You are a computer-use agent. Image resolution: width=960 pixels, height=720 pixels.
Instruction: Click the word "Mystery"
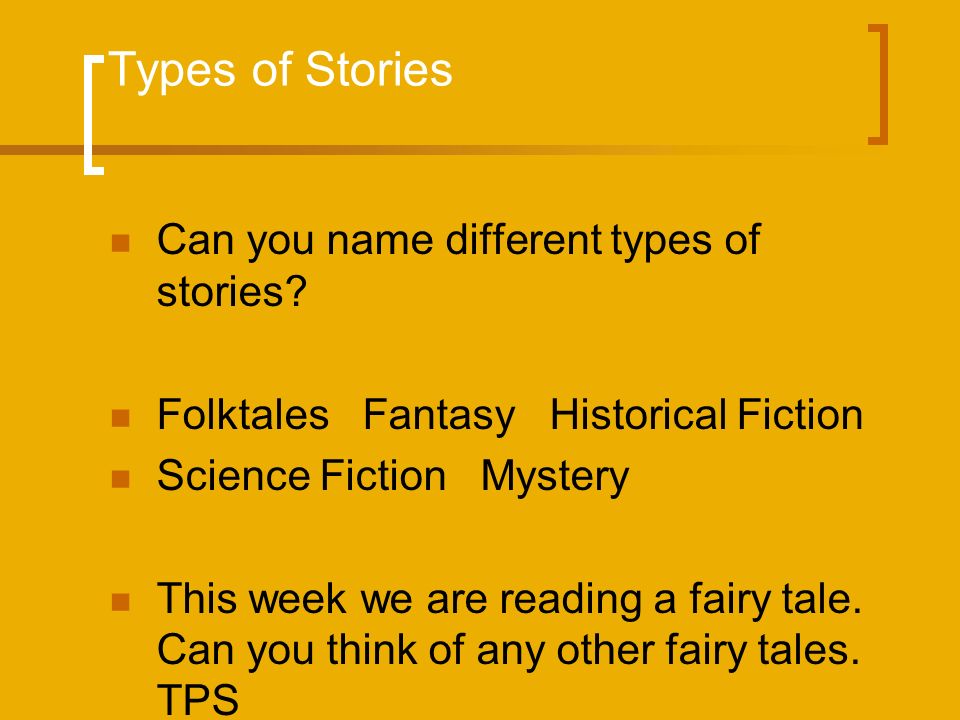[x=555, y=478]
